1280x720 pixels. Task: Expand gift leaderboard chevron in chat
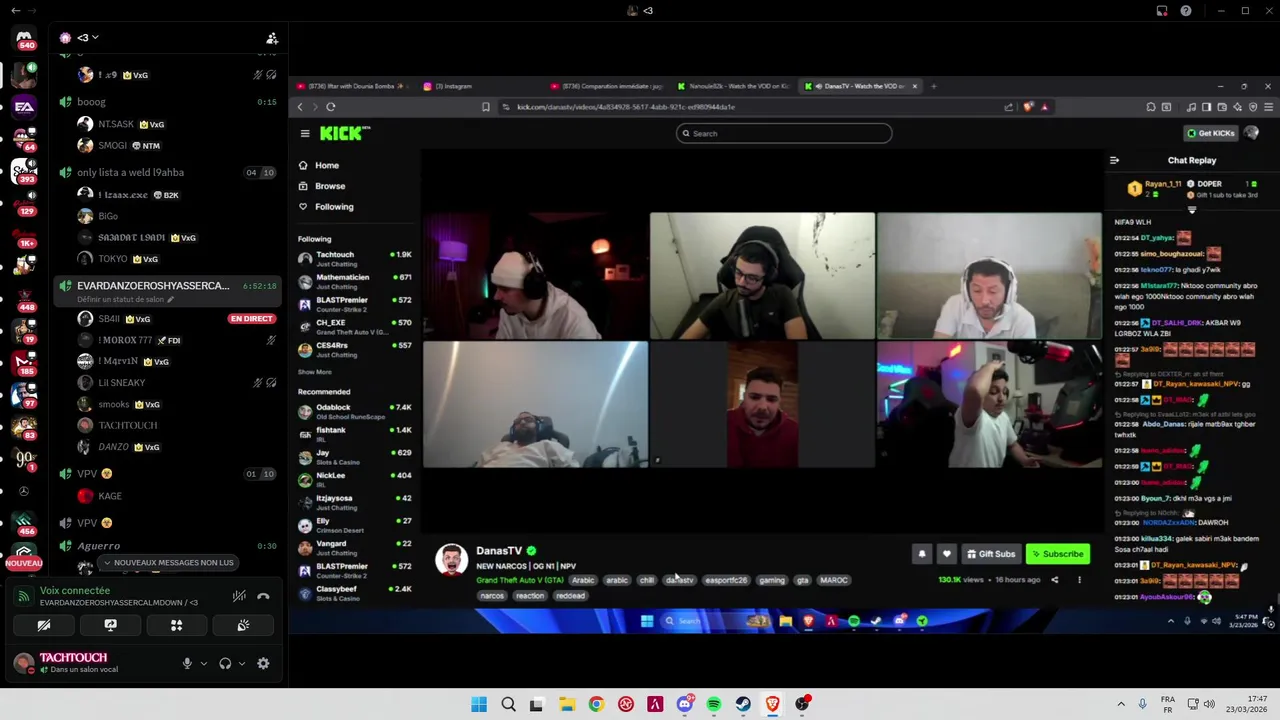(1191, 209)
